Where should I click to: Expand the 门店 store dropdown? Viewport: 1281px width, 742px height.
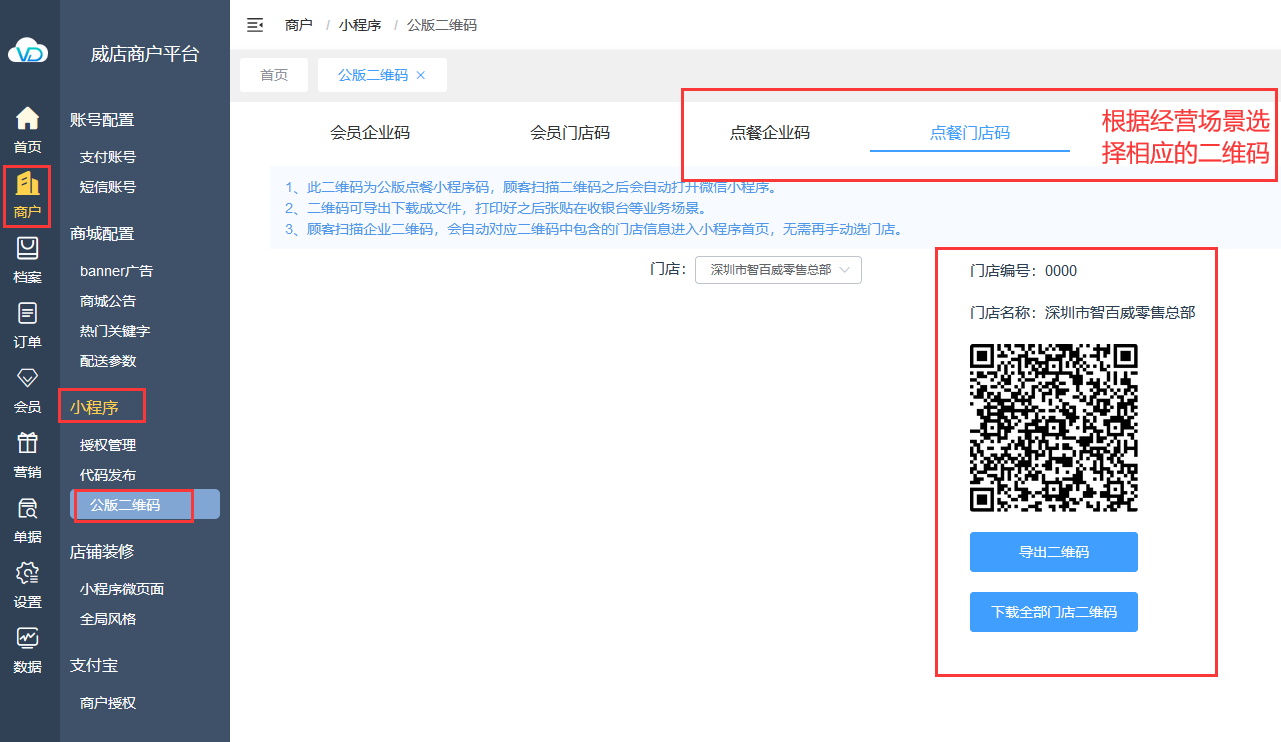tap(778, 270)
